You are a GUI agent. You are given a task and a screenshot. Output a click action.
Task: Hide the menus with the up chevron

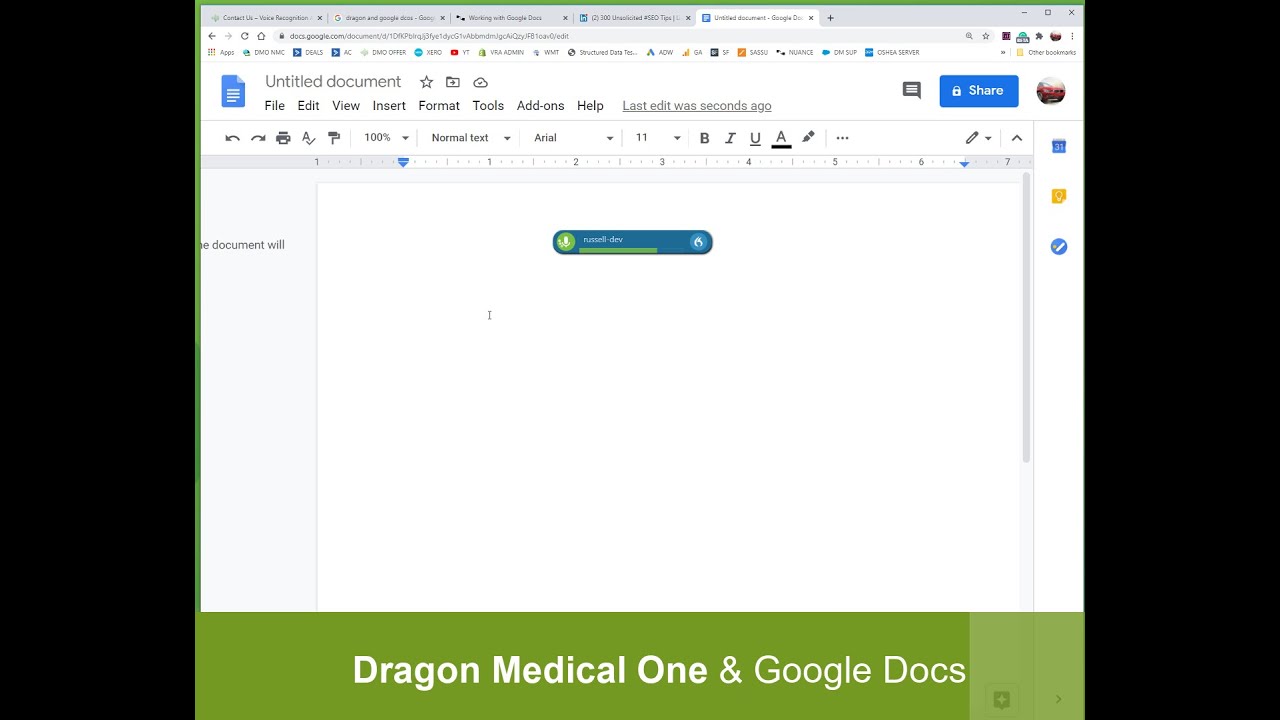[1017, 138]
